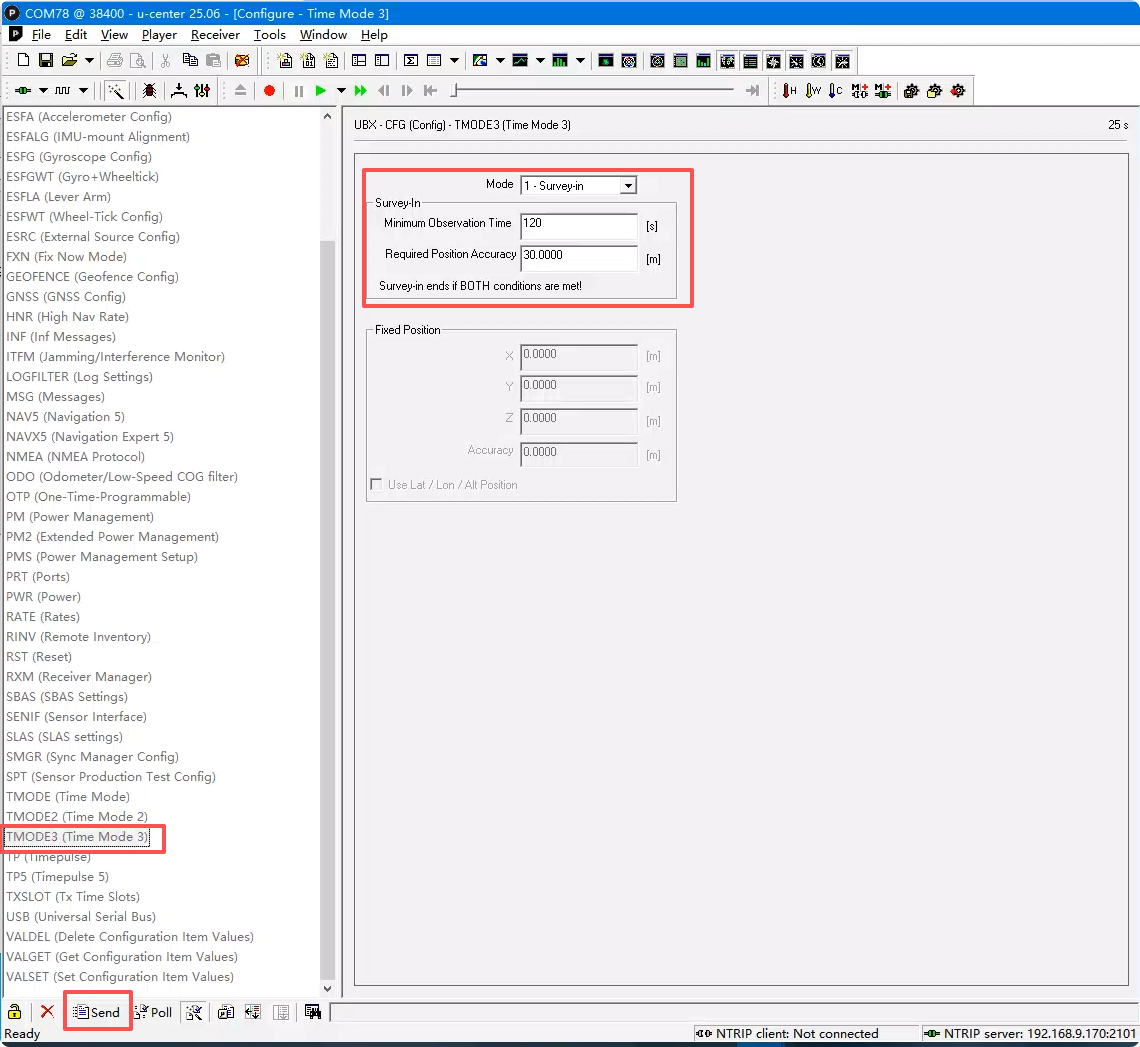1140x1047 pixels.
Task: Click the Send button
Action: [97, 1012]
